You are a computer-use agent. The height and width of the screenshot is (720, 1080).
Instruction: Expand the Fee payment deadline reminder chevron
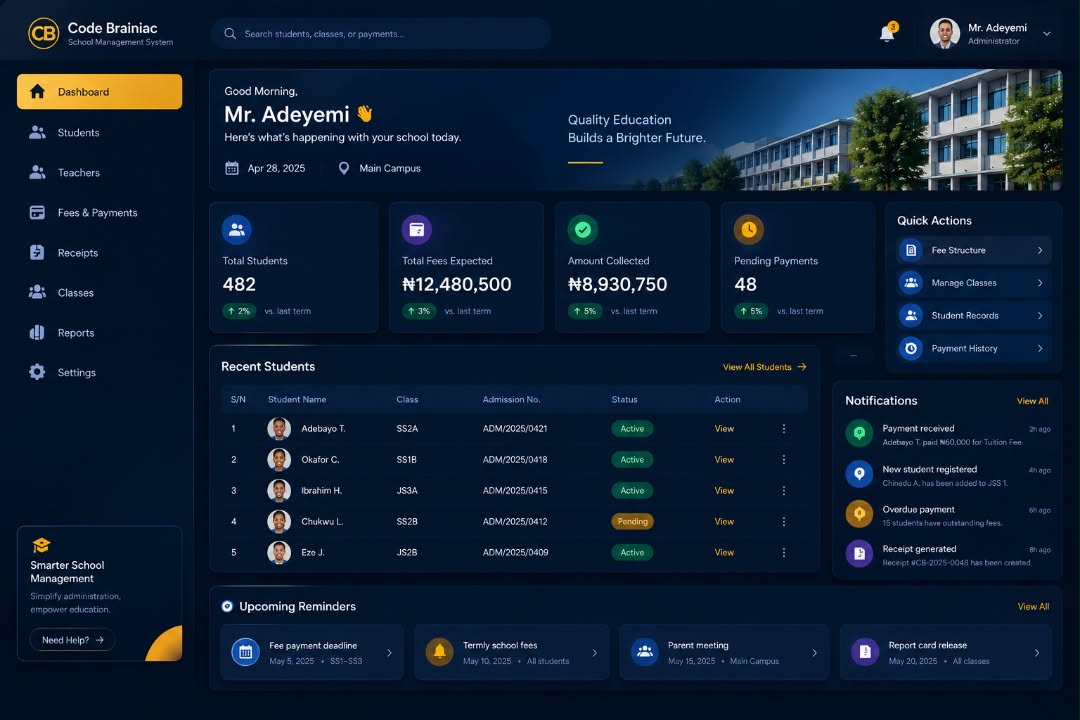click(389, 652)
